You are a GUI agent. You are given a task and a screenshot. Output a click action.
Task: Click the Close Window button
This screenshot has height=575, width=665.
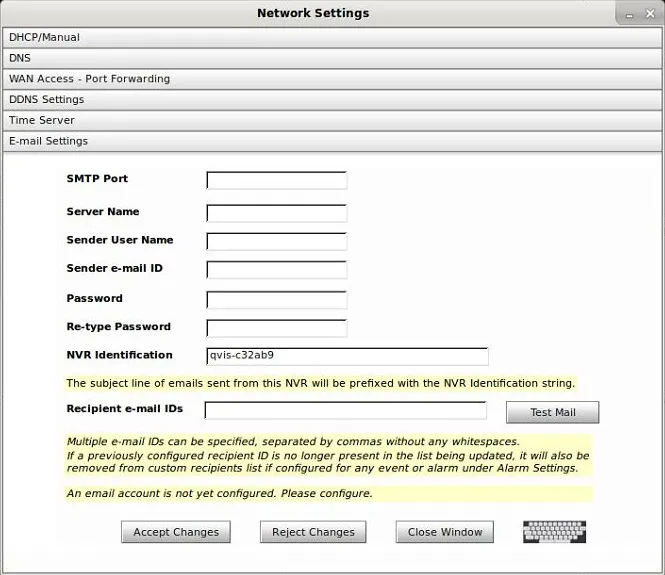coord(445,532)
